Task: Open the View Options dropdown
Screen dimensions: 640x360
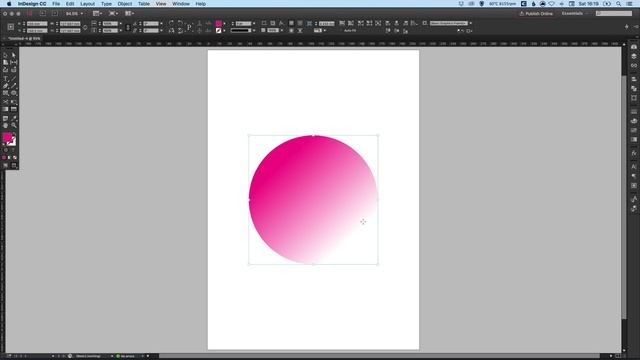Action: tap(97, 13)
